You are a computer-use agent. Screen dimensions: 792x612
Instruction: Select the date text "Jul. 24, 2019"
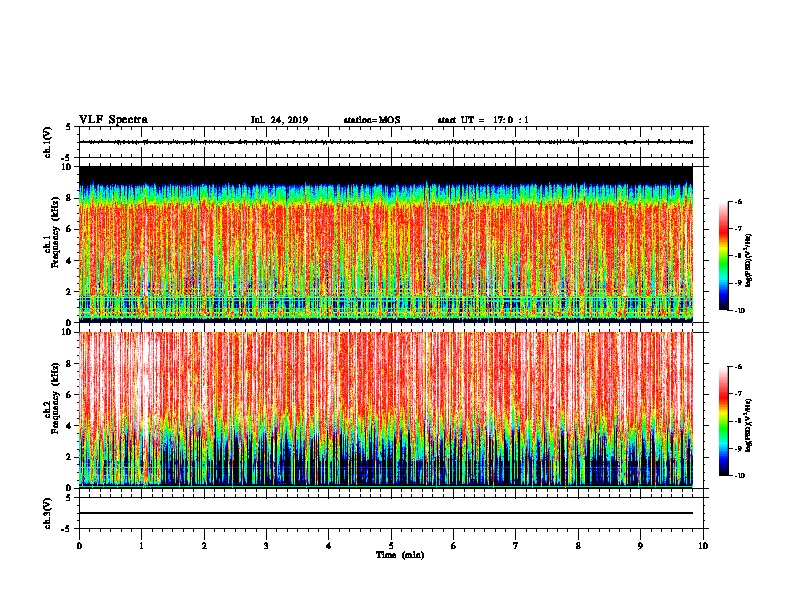(x=279, y=120)
